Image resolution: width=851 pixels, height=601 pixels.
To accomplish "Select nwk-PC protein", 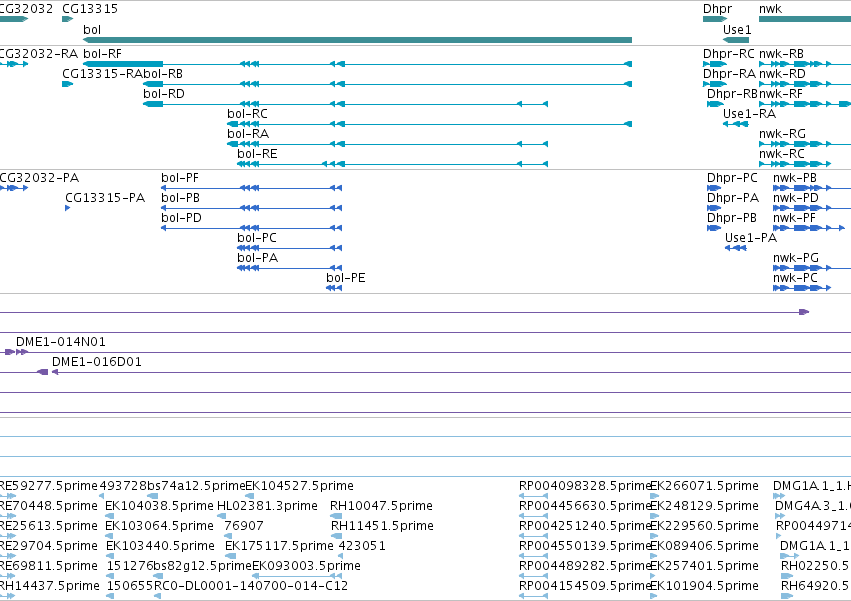I will click(802, 288).
